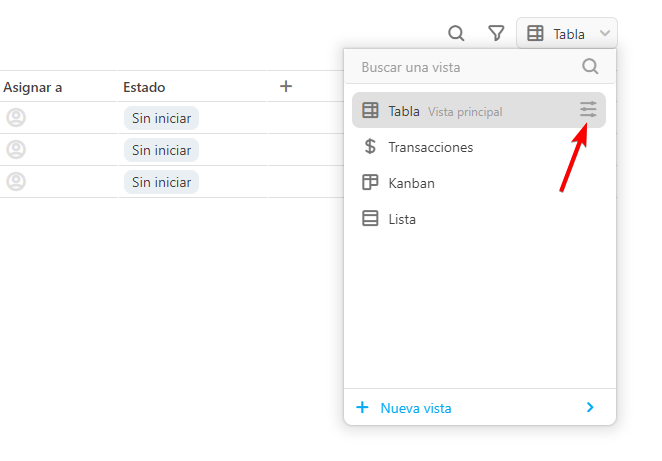662x461 pixels.
Task: Click the Tabla grid icon in view selector
Action: pyautogui.click(x=535, y=33)
